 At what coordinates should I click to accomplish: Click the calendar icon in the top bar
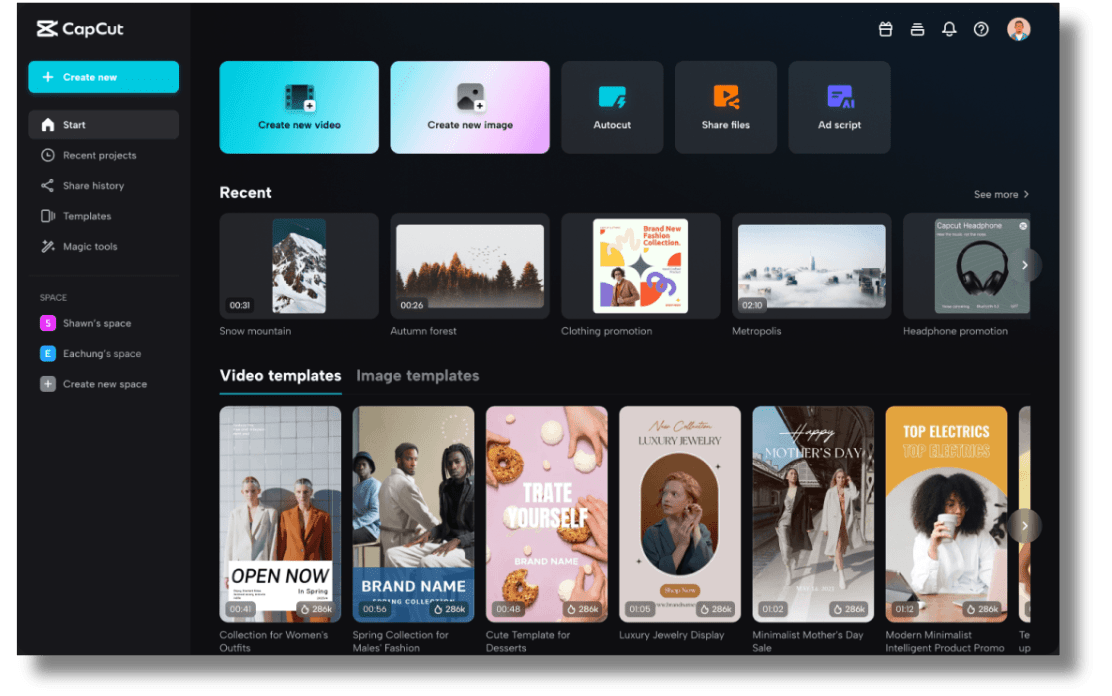coord(885,30)
